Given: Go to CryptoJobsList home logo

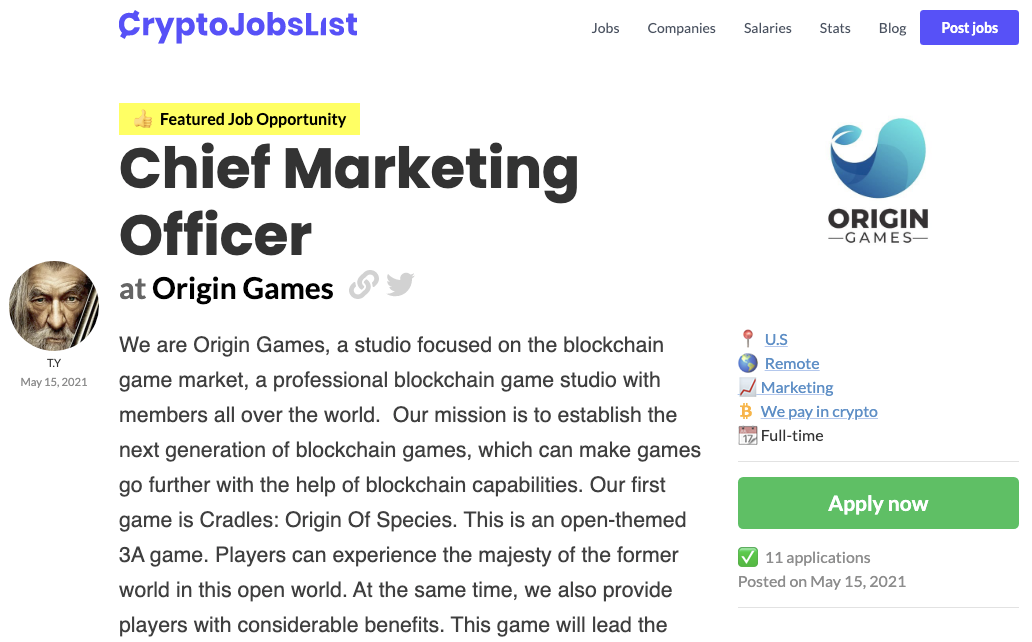Looking at the screenshot, I should [238, 26].
